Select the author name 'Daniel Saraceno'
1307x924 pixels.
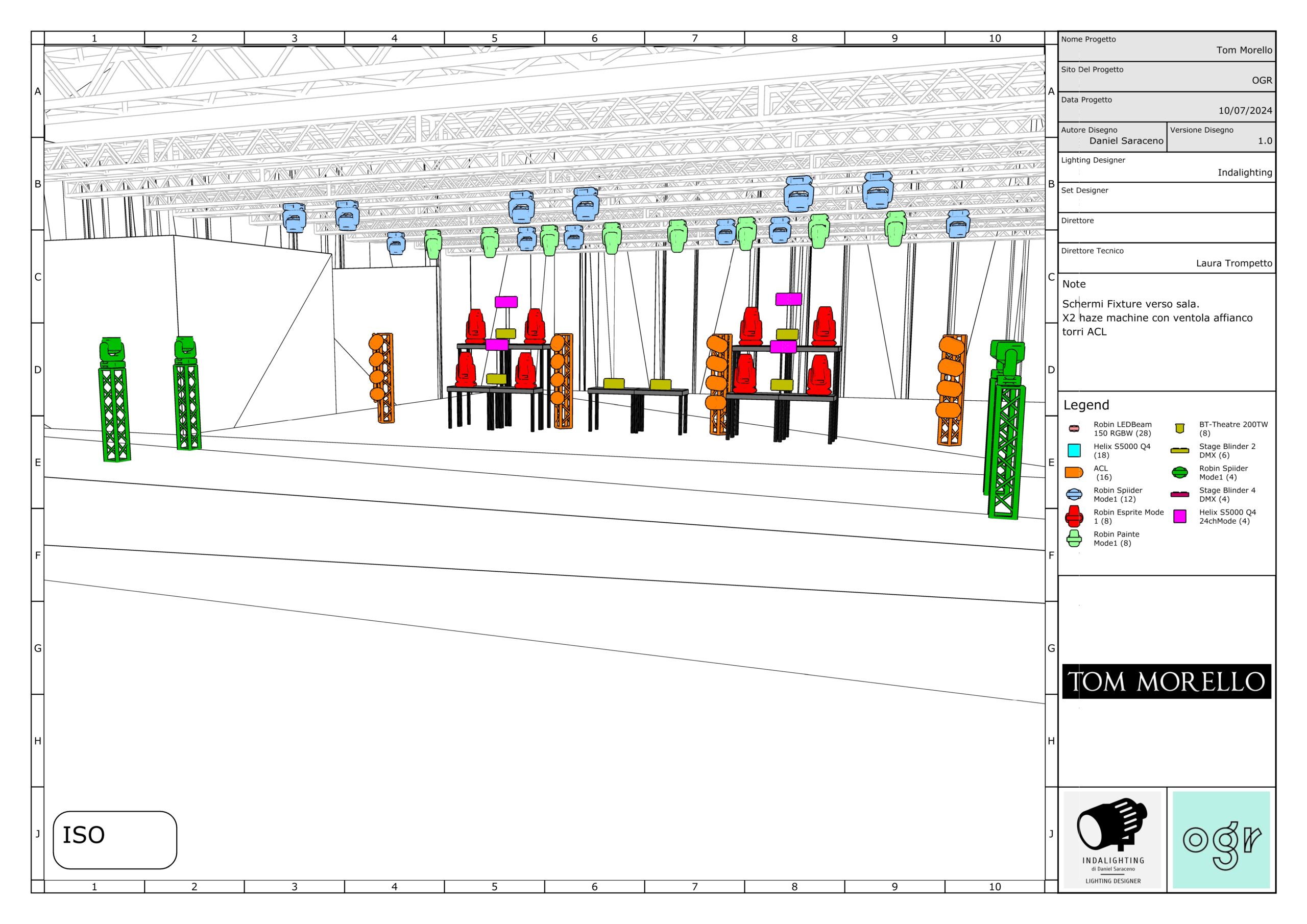pos(1126,140)
